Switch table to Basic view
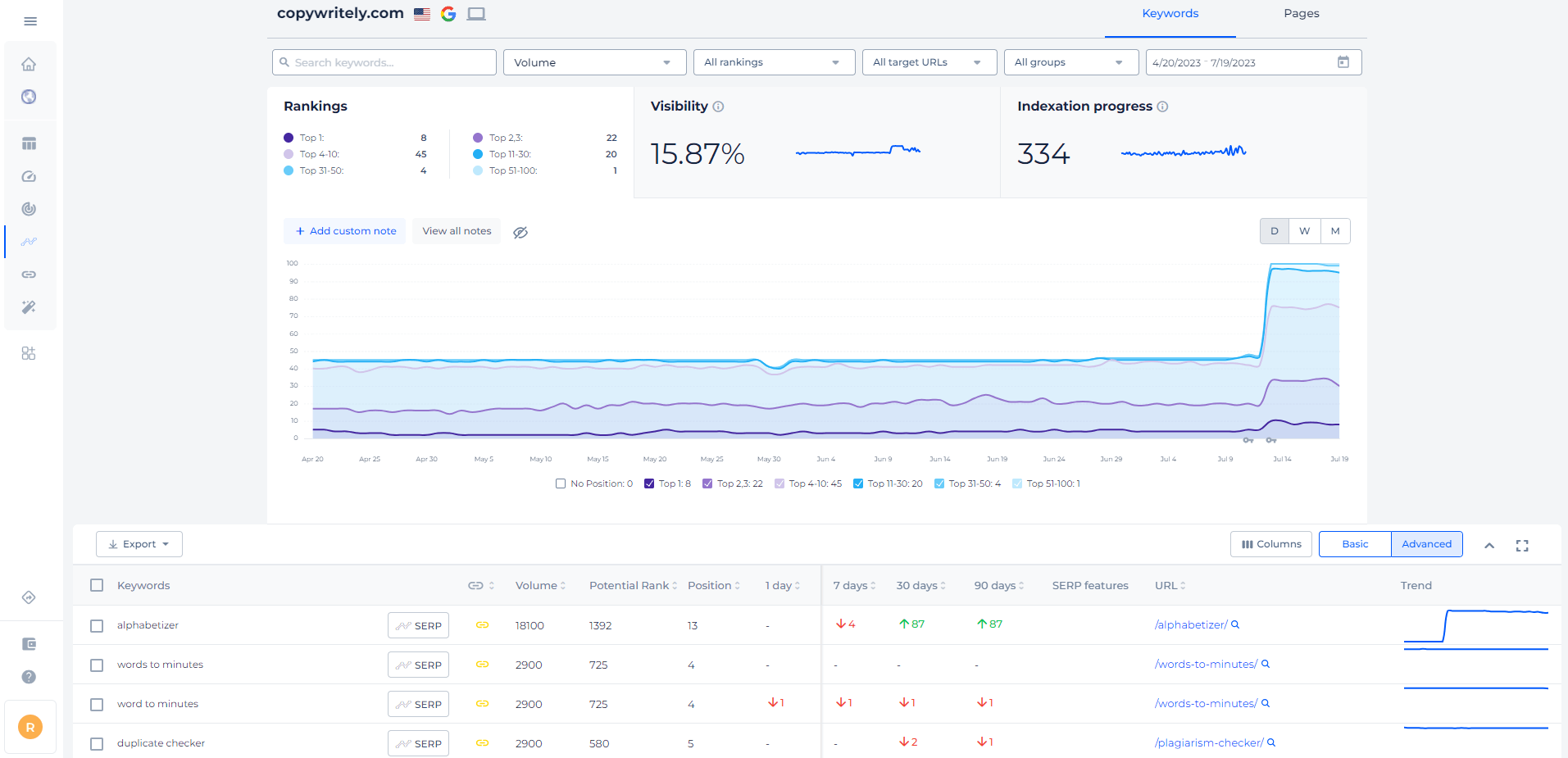Viewport: 1568px width, 758px height. (1355, 544)
